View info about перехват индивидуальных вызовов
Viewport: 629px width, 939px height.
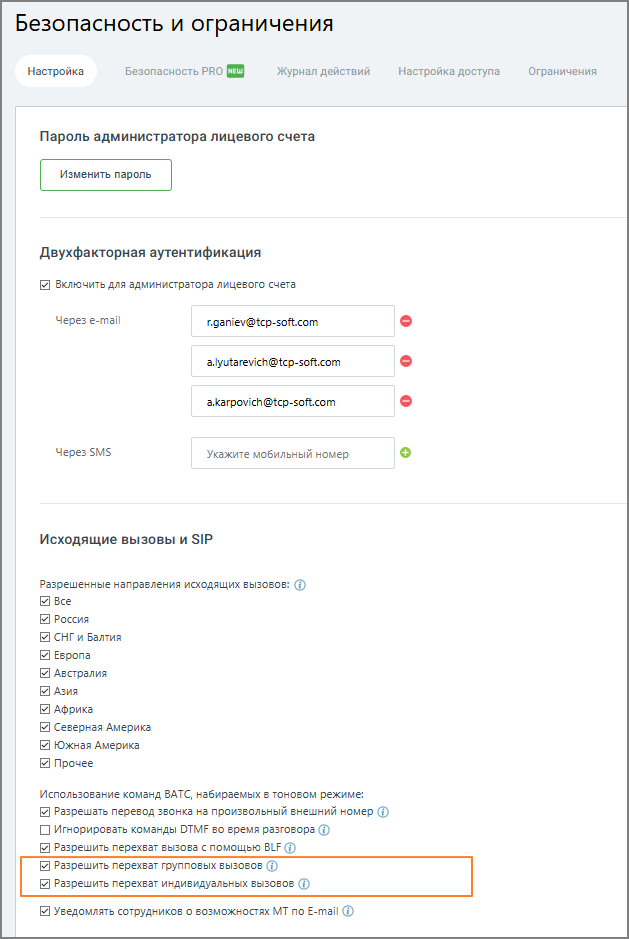[304, 884]
